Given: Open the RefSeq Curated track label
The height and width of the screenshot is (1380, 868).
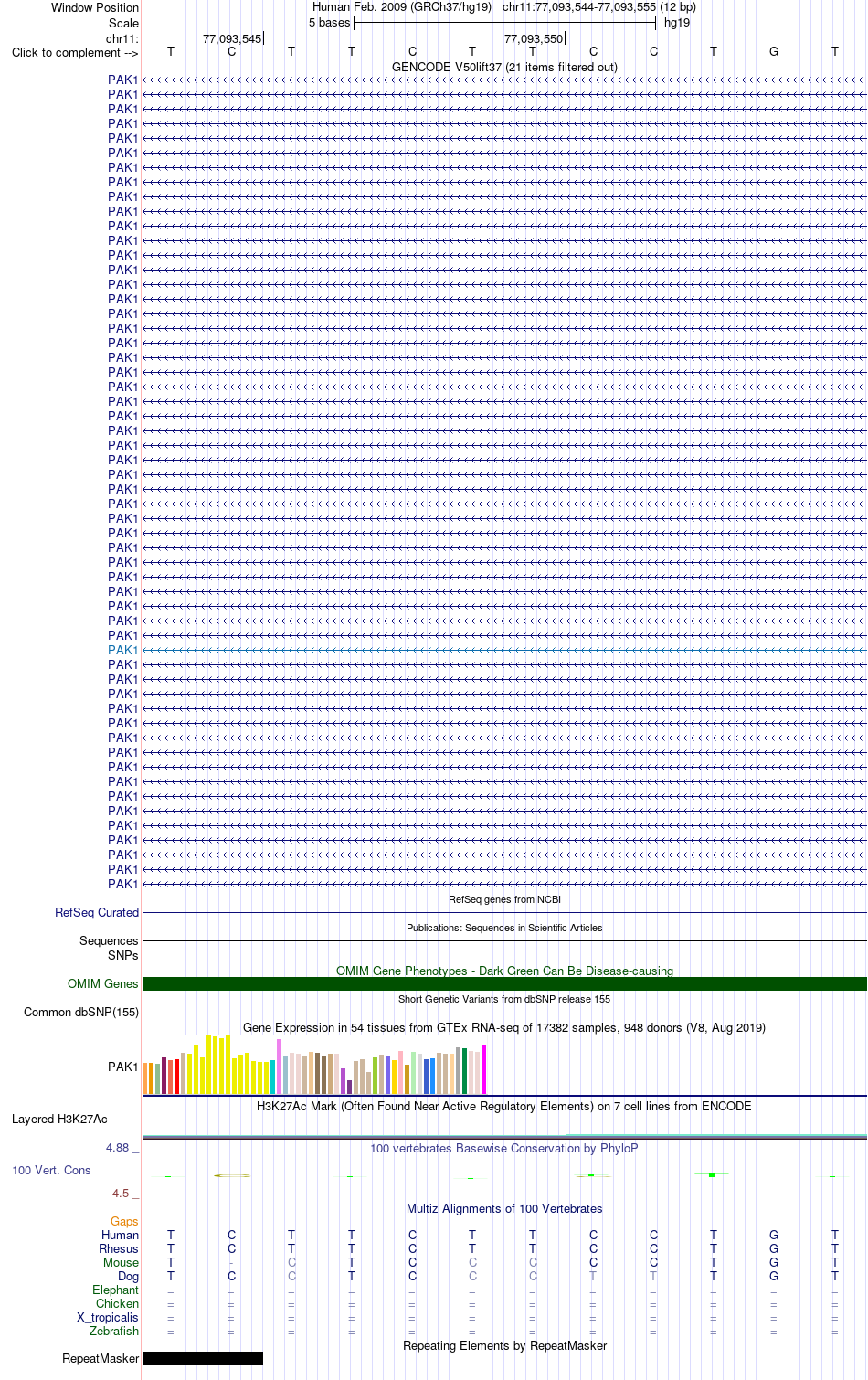Looking at the screenshot, I should coord(97,912).
